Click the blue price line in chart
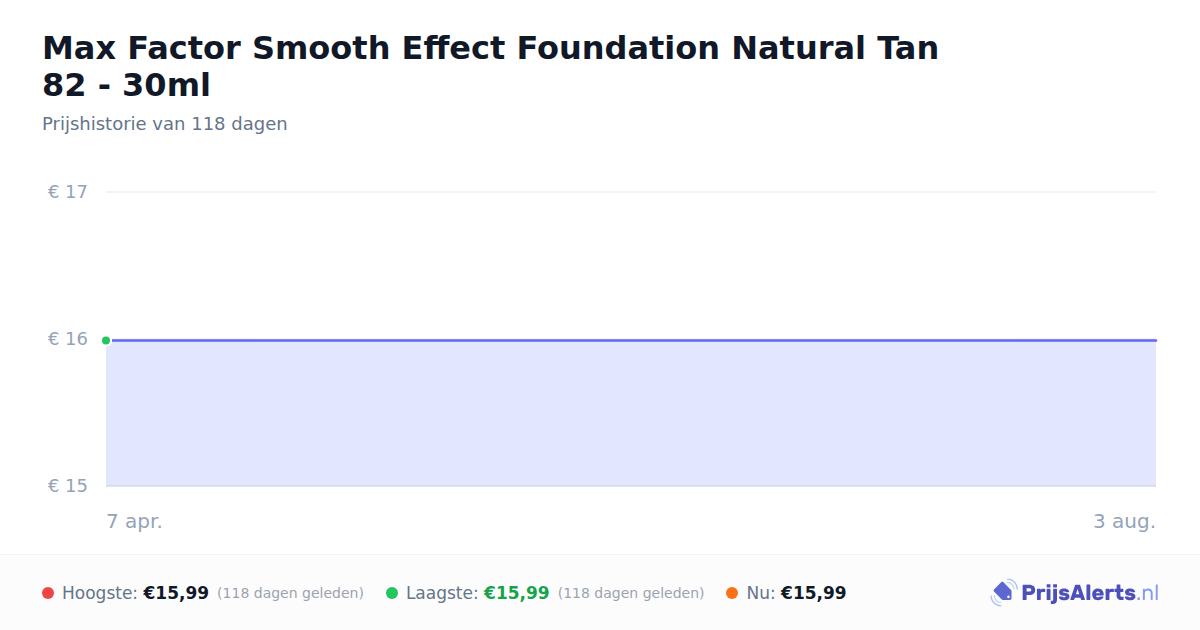The width and height of the screenshot is (1200, 630). 631,340
